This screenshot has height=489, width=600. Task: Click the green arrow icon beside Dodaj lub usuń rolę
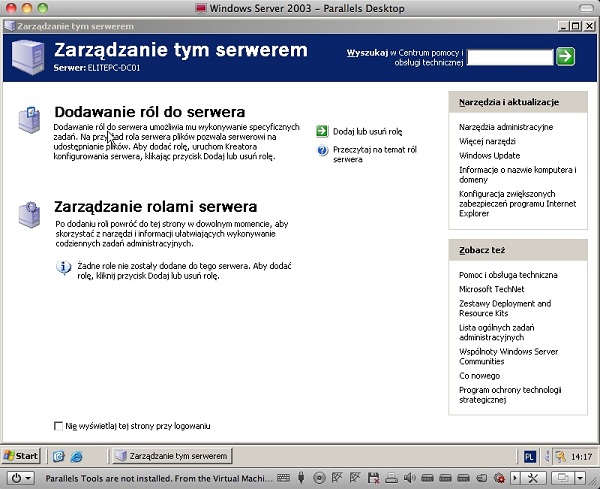click(x=322, y=131)
